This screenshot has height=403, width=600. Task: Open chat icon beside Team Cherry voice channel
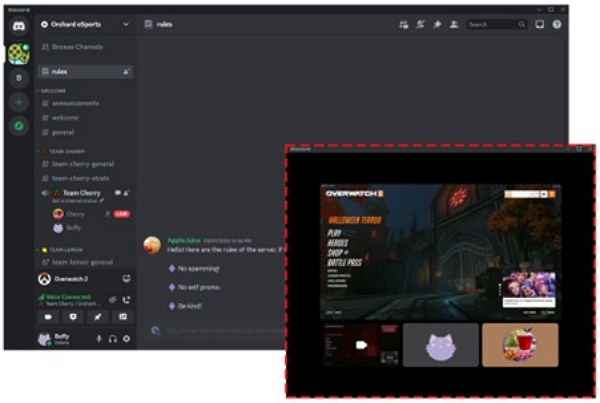[118, 193]
